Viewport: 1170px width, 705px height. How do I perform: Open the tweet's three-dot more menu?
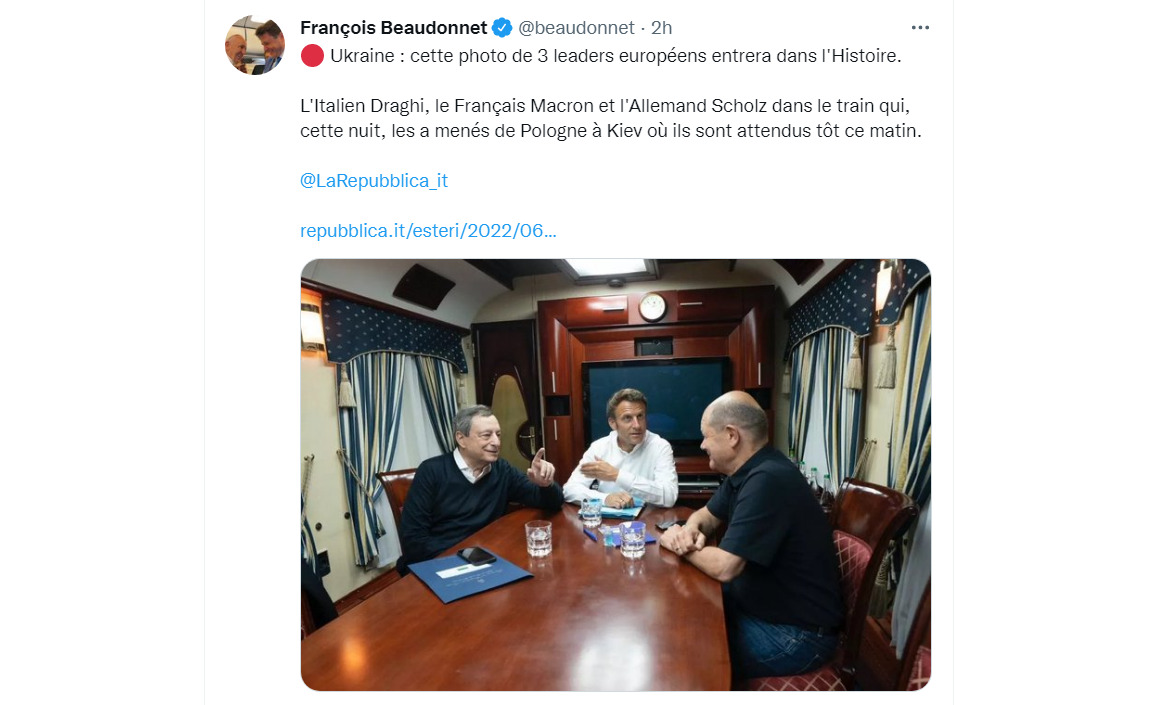[x=920, y=28]
